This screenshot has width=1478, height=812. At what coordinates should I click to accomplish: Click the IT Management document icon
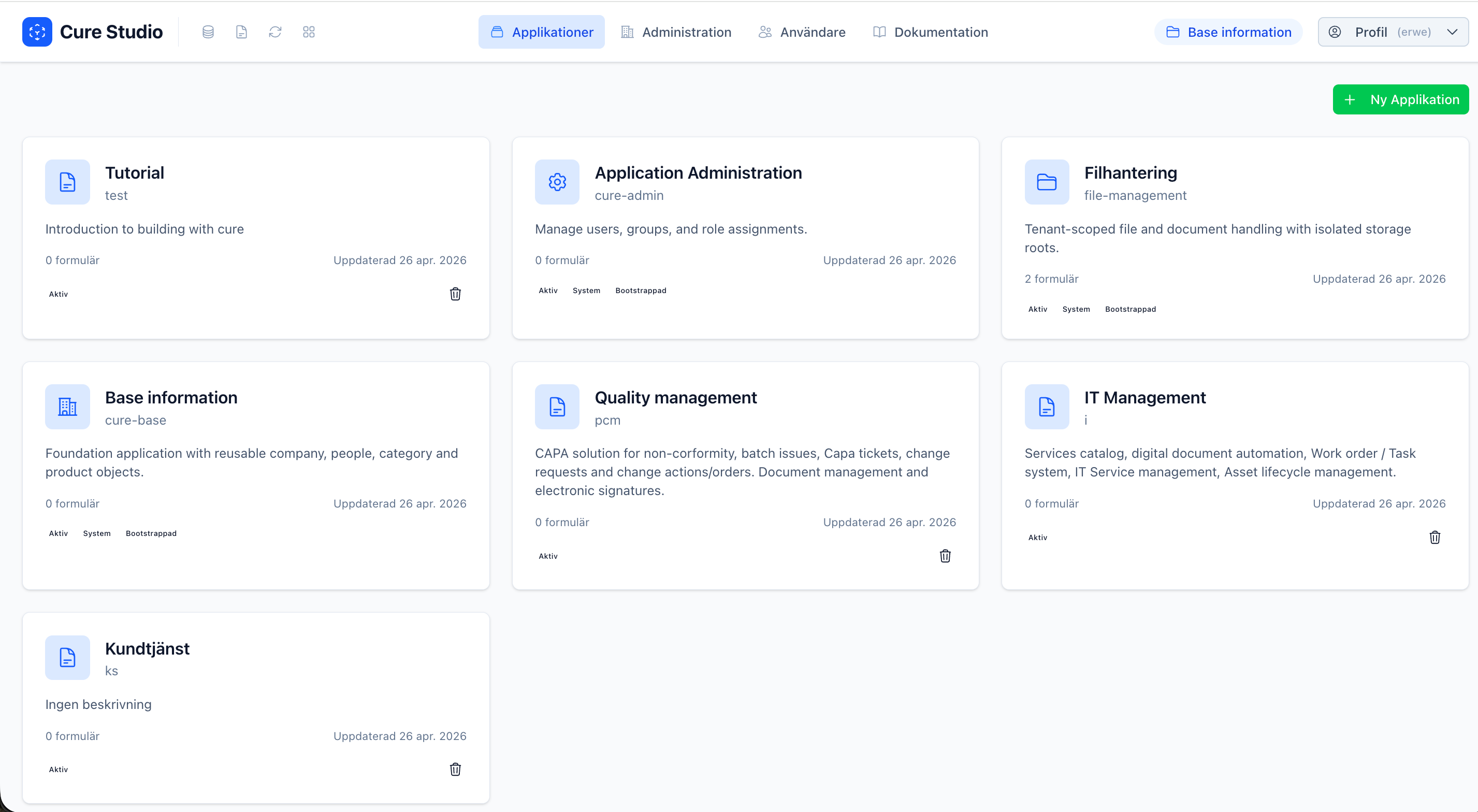click(1047, 407)
